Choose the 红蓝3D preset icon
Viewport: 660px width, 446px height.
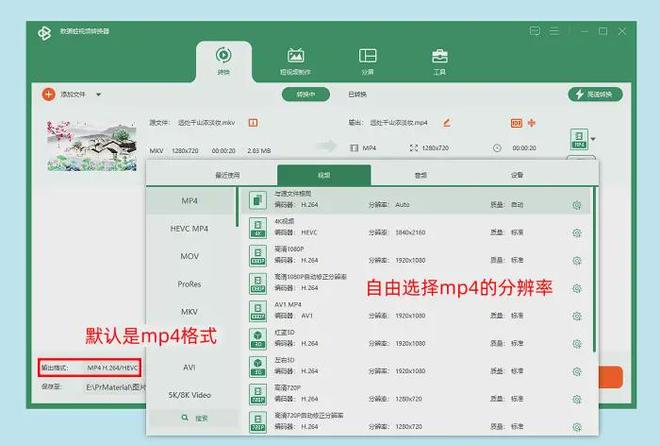258,339
